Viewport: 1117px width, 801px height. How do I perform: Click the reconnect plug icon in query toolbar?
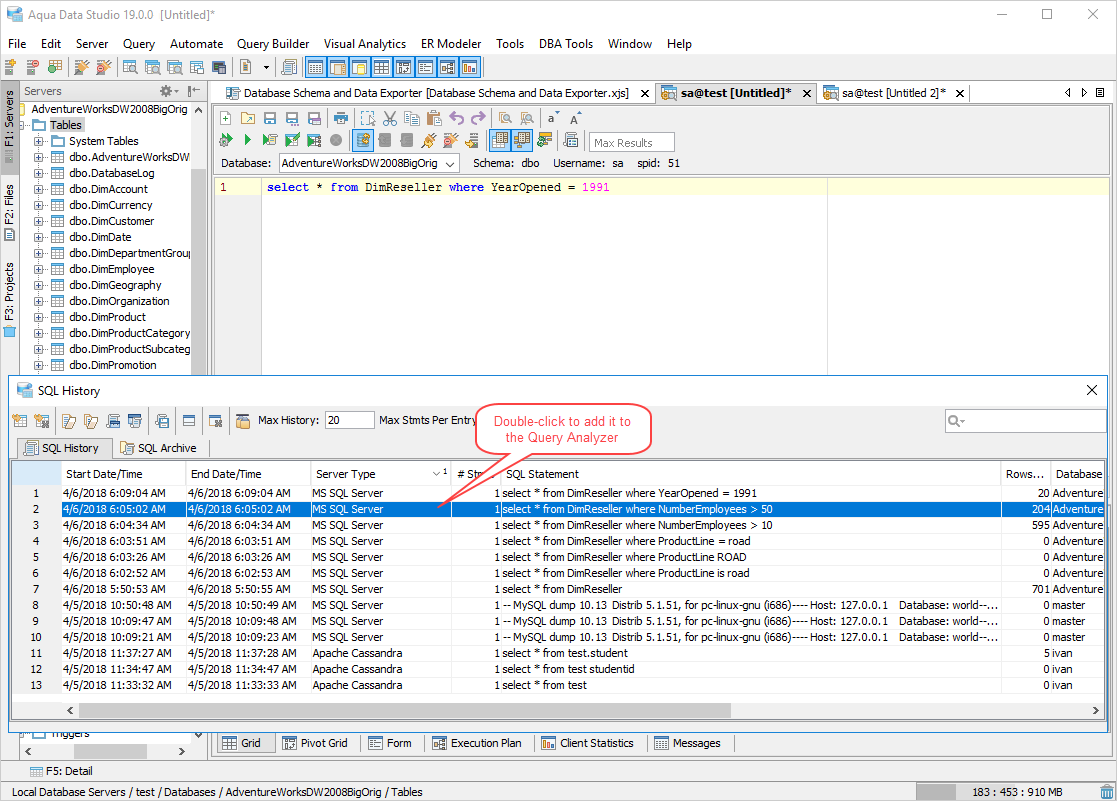point(428,140)
